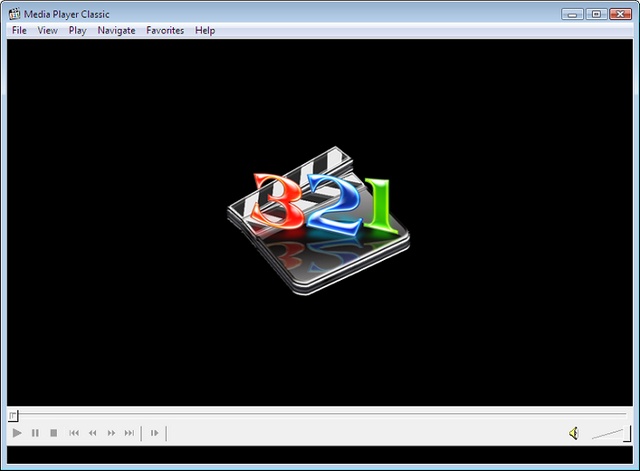Start playback with the Play button
The width and height of the screenshot is (640, 471).
[x=17, y=433]
